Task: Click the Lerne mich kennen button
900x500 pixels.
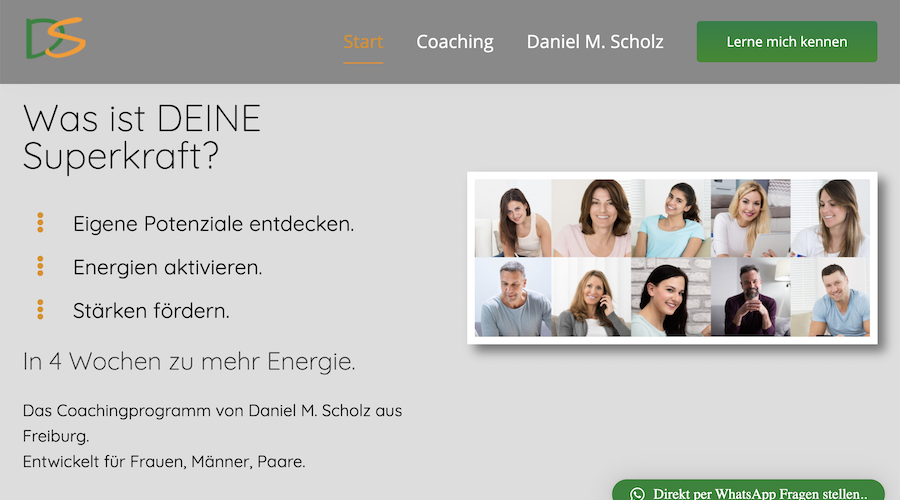Action: pos(787,42)
